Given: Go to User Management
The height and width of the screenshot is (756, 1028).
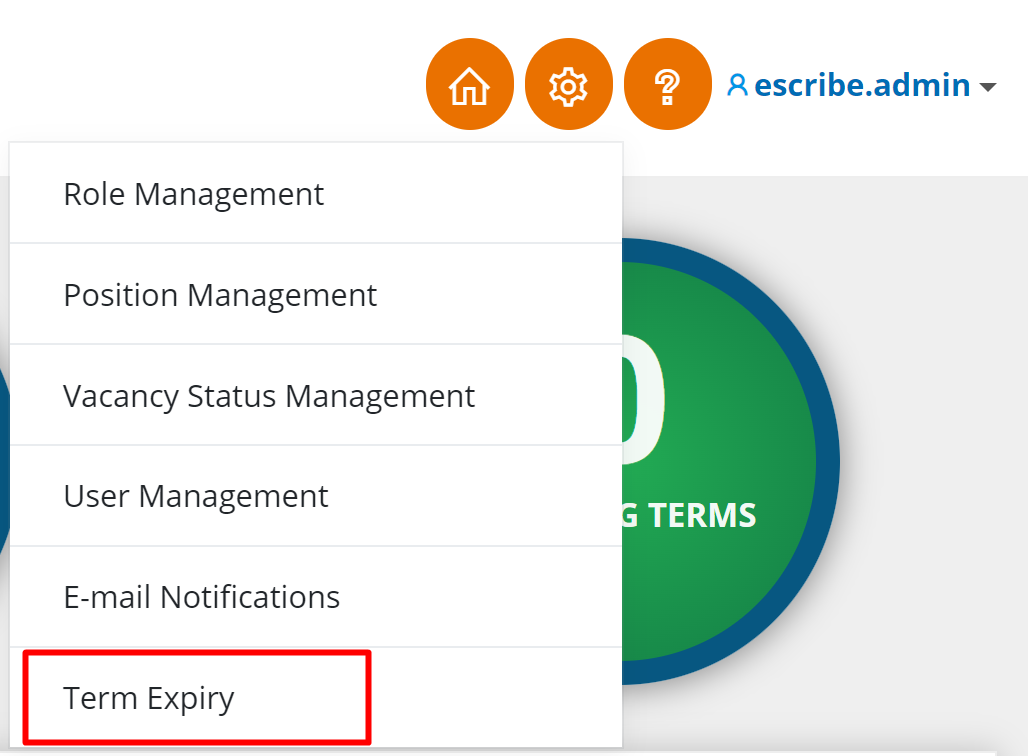Looking at the screenshot, I should point(196,496).
